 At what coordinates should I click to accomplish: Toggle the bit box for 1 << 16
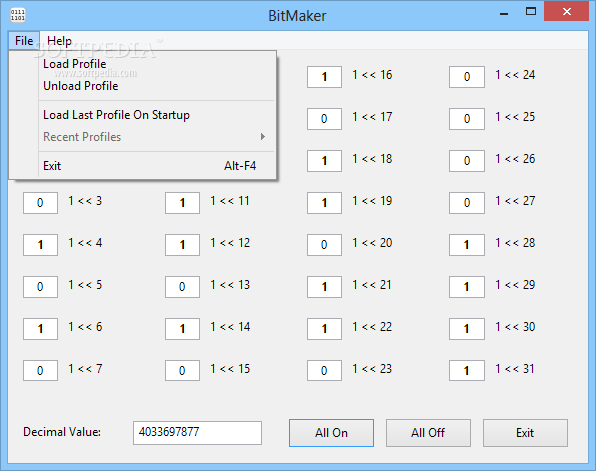click(324, 77)
